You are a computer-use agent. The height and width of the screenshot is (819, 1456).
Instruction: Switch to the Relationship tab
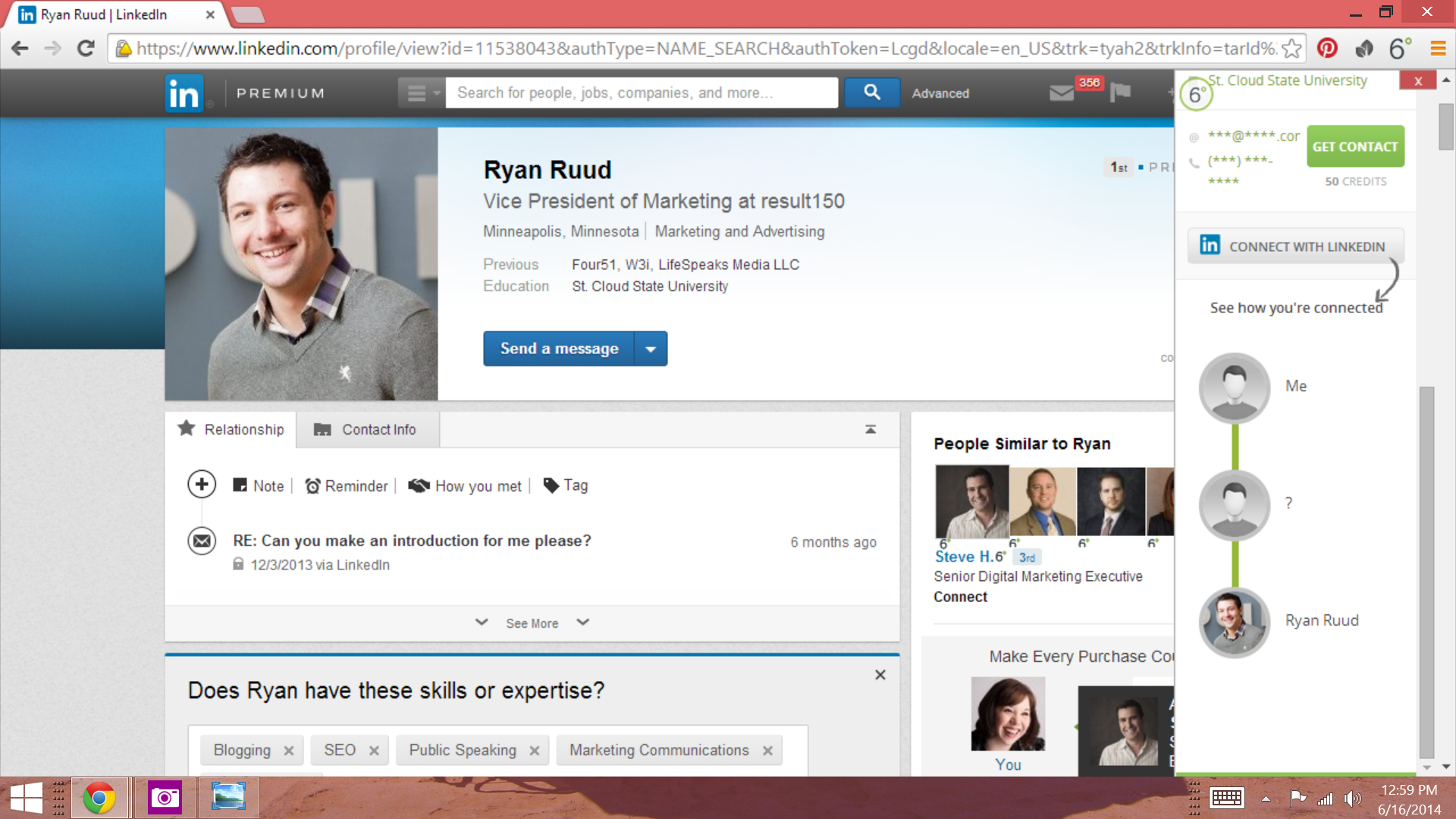(x=231, y=429)
